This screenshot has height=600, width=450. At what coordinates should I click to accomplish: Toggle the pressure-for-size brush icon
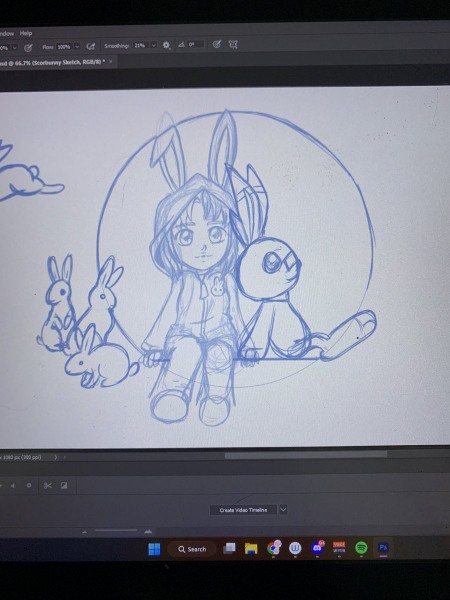[217, 44]
